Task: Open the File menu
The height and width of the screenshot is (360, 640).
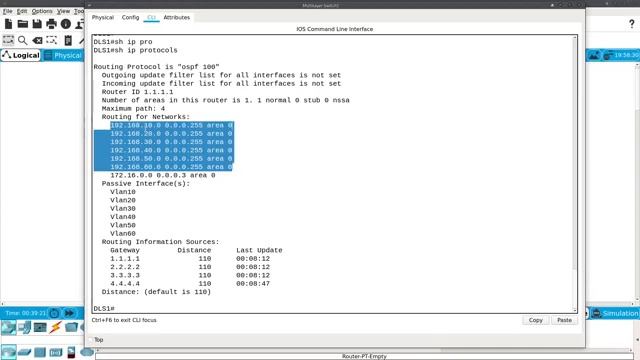Action: pos(7,11)
